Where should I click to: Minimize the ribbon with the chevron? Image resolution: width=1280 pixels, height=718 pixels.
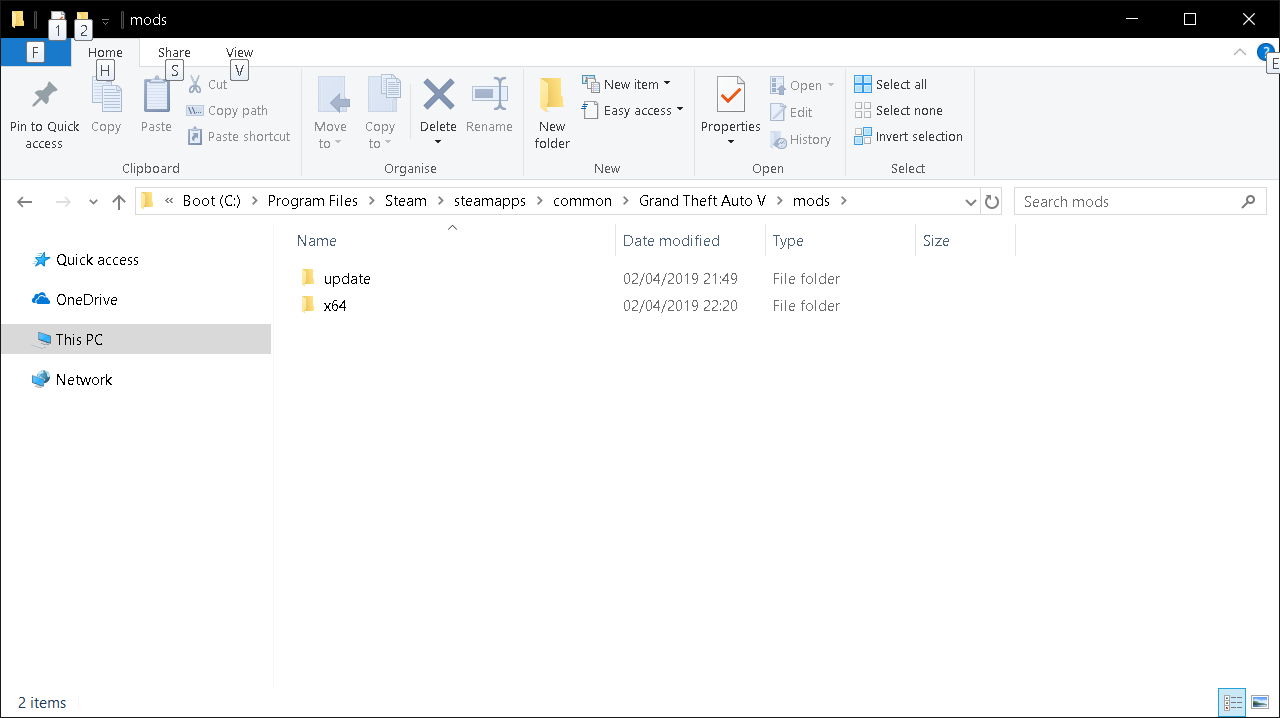tap(1240, 53)
